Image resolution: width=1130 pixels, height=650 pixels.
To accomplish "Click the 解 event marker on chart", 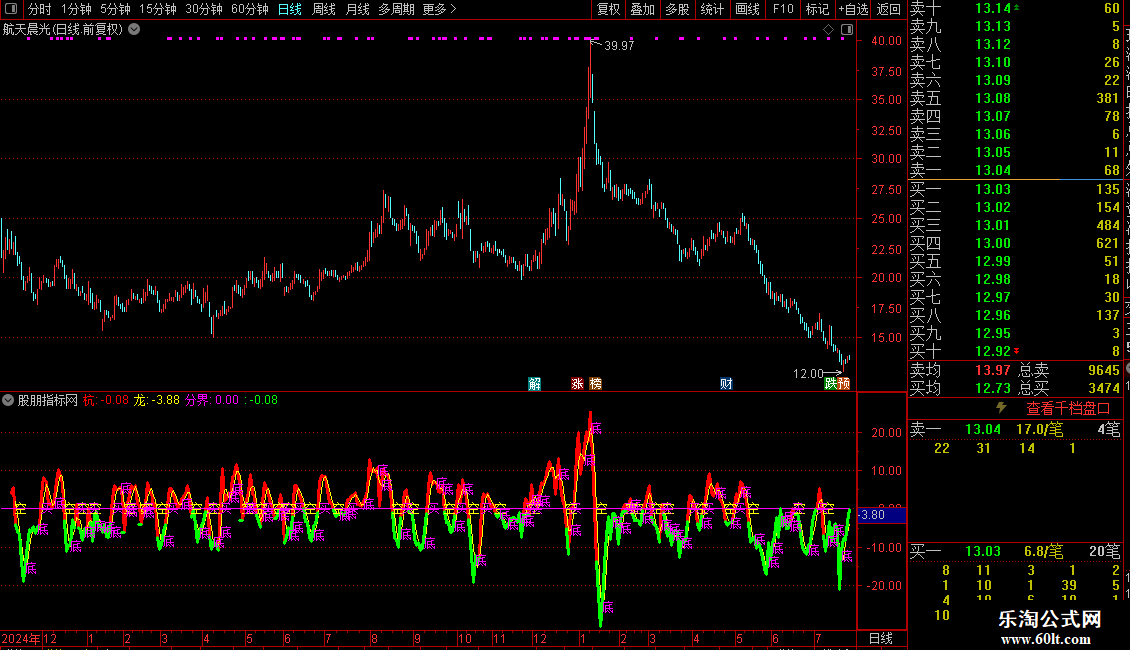I will point(534,383).
